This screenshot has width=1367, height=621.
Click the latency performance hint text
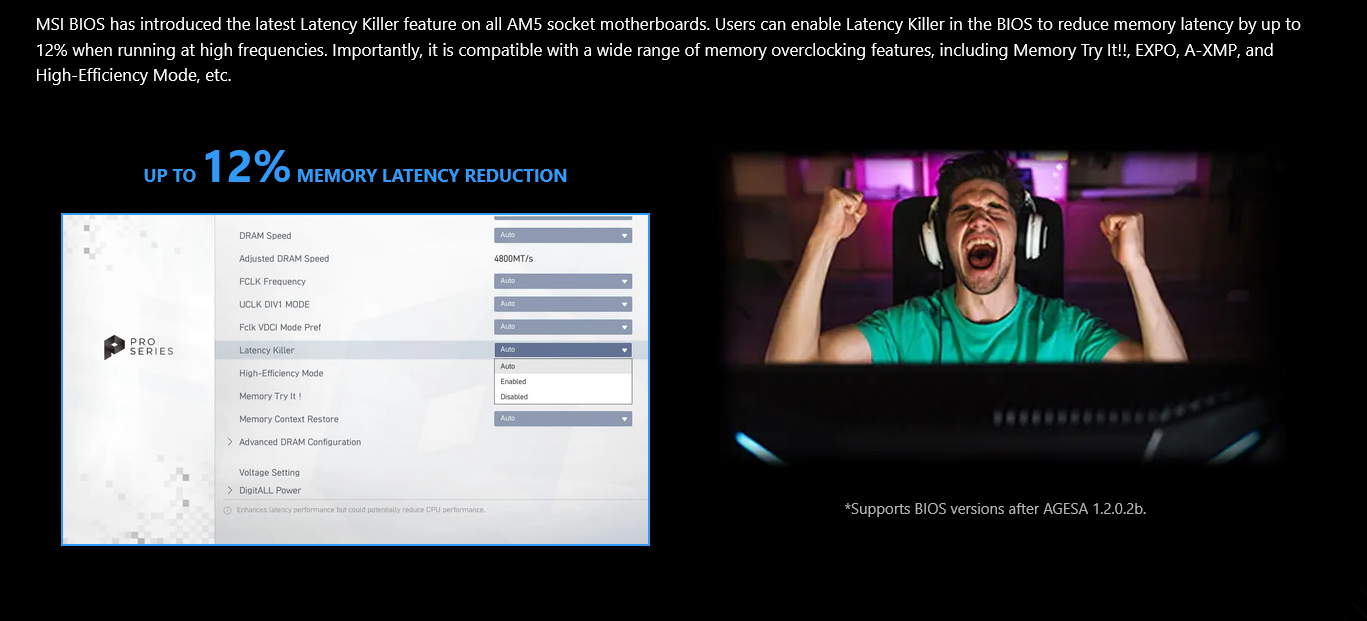click(x=361, y=510)
